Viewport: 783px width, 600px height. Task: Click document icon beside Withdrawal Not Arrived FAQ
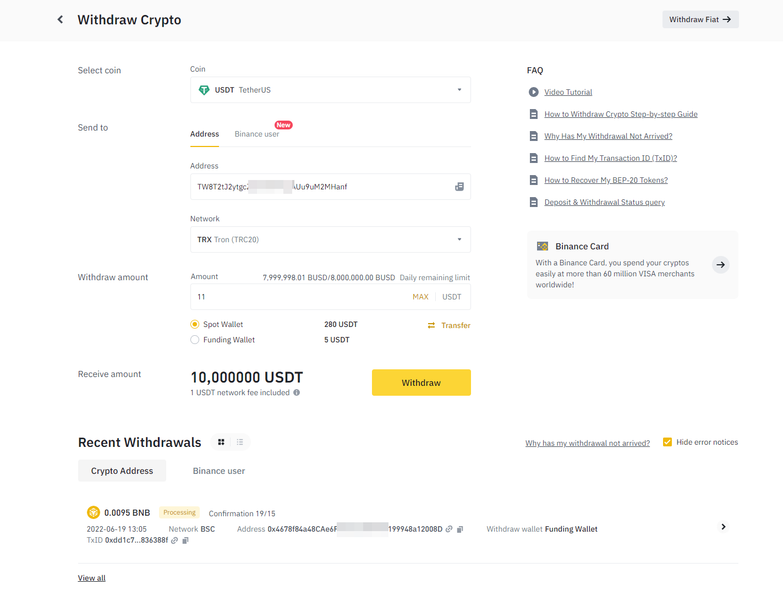click(x=533, y=136)
